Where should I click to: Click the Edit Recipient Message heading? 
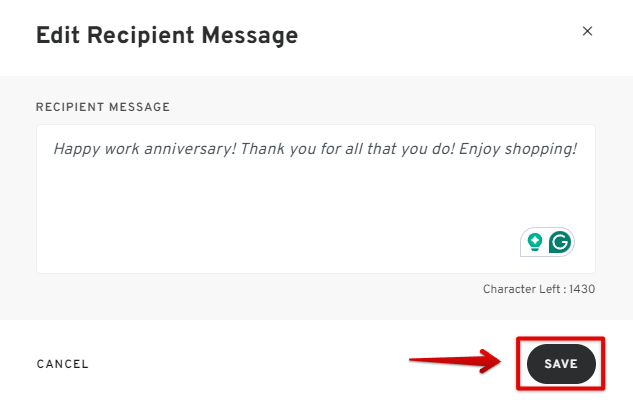click(x=167, y=35)
